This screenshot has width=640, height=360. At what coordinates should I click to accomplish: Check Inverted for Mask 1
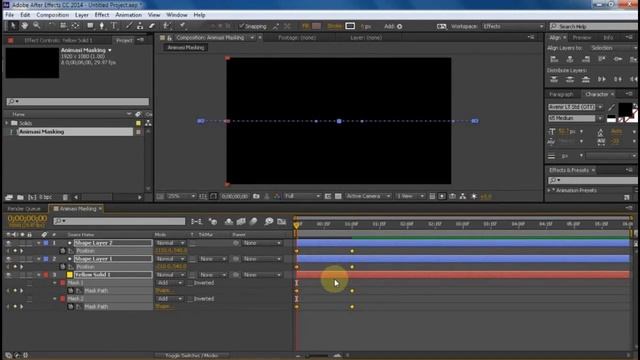coord(190,283)
